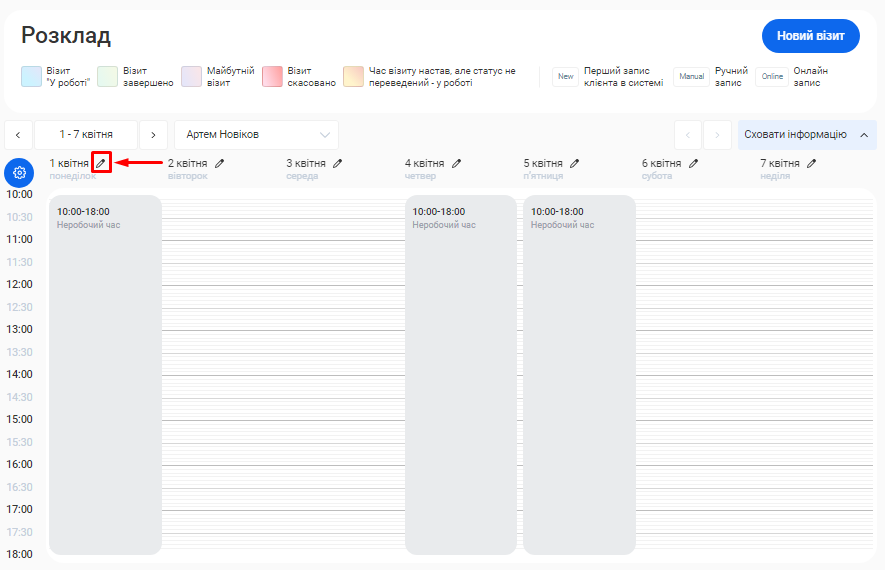Edit the 7 квітня day schedule
The height and width of the screenshot is (570, 885).
click(812, 163)
